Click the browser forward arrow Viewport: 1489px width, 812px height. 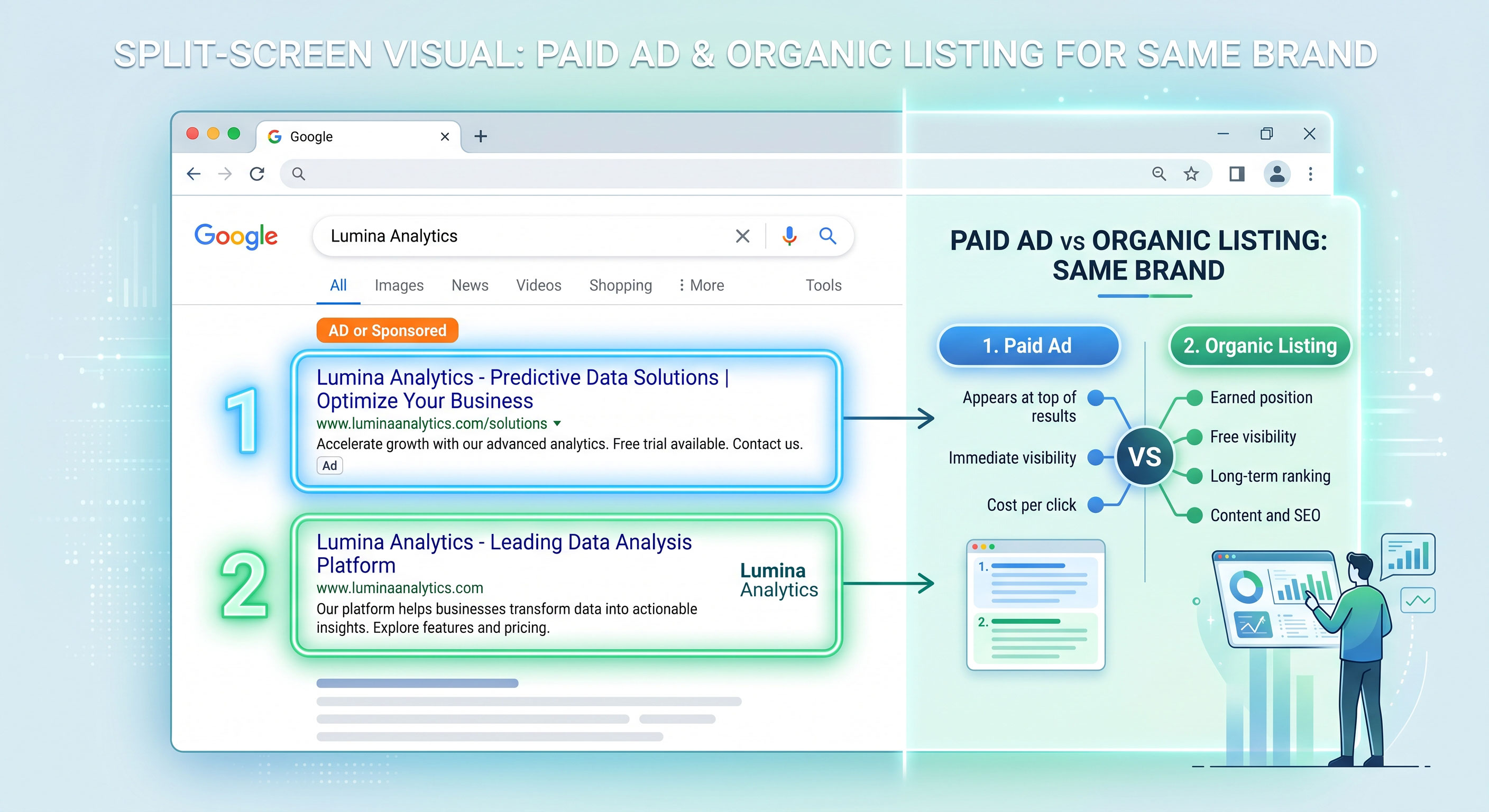tap(225, 174)
